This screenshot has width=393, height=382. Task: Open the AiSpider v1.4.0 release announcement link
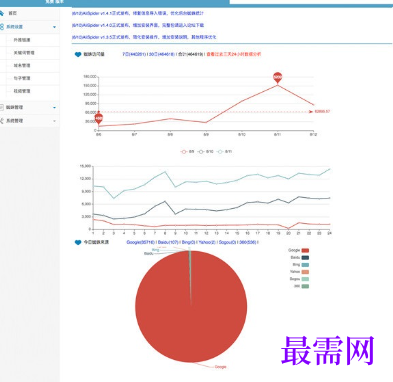pyautogui.click(x=138, y=25)
